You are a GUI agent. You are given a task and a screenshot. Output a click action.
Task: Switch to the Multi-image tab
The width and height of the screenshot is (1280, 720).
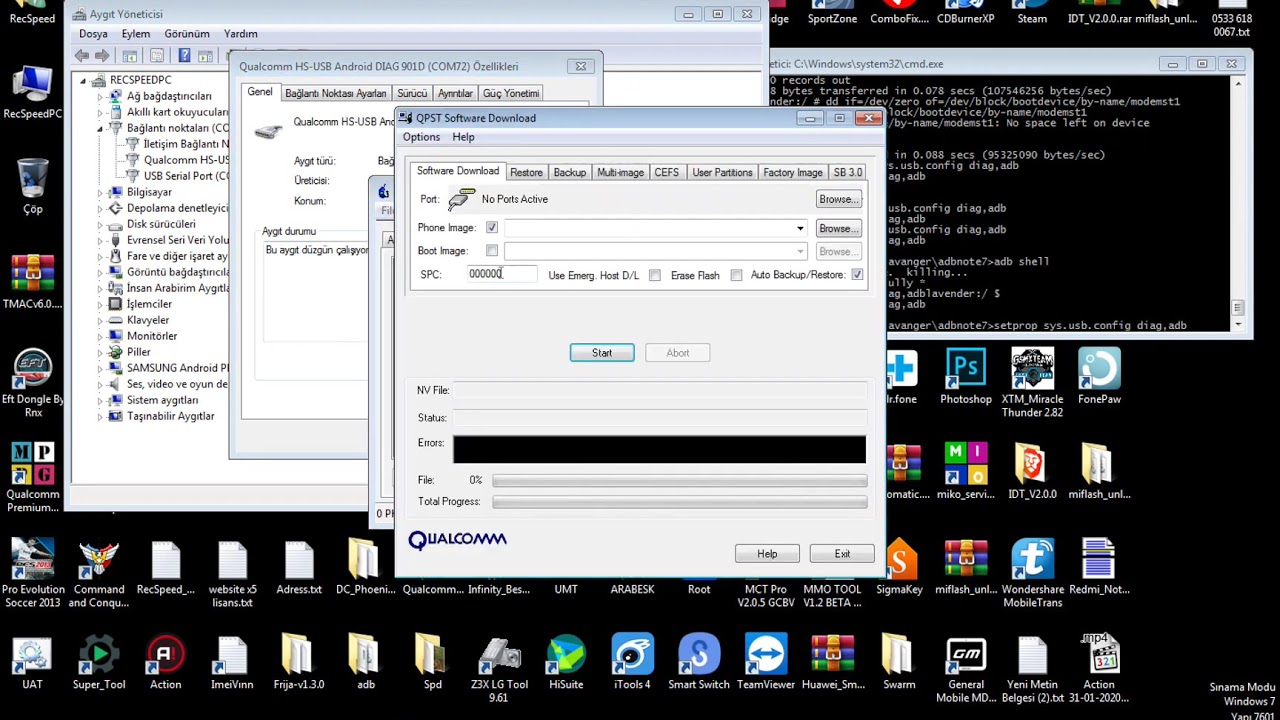620,172
